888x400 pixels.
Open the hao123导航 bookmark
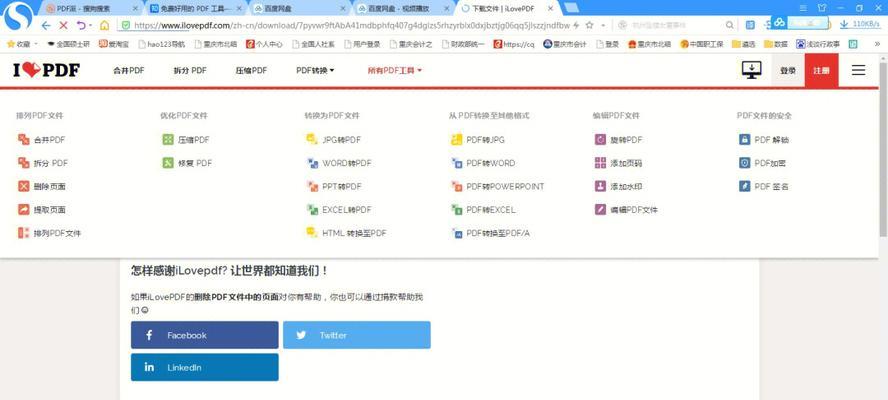tap(162, 44)
